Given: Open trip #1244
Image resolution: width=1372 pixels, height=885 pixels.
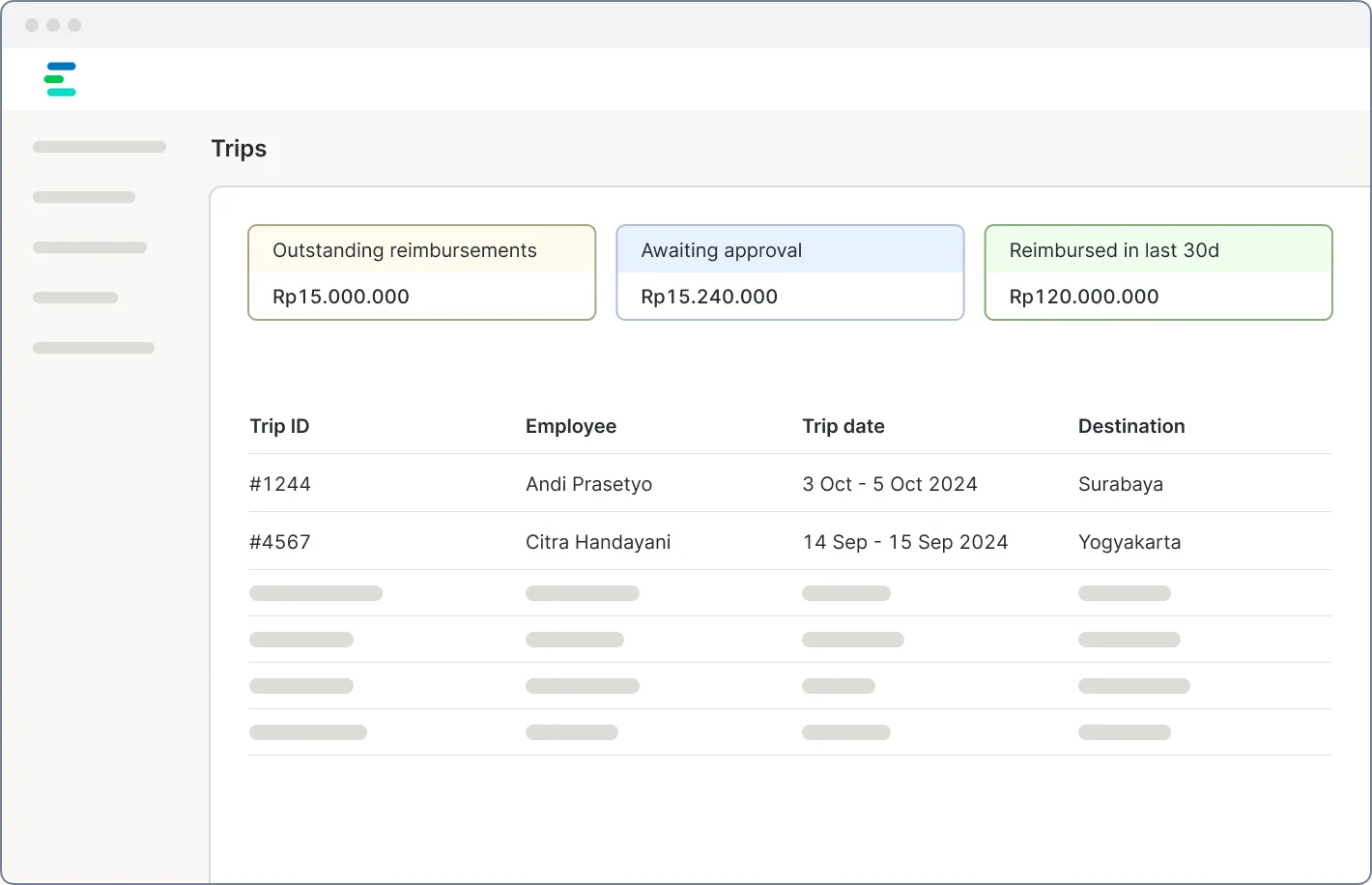Looking at the screenshot, I should (x=280, y=484).
